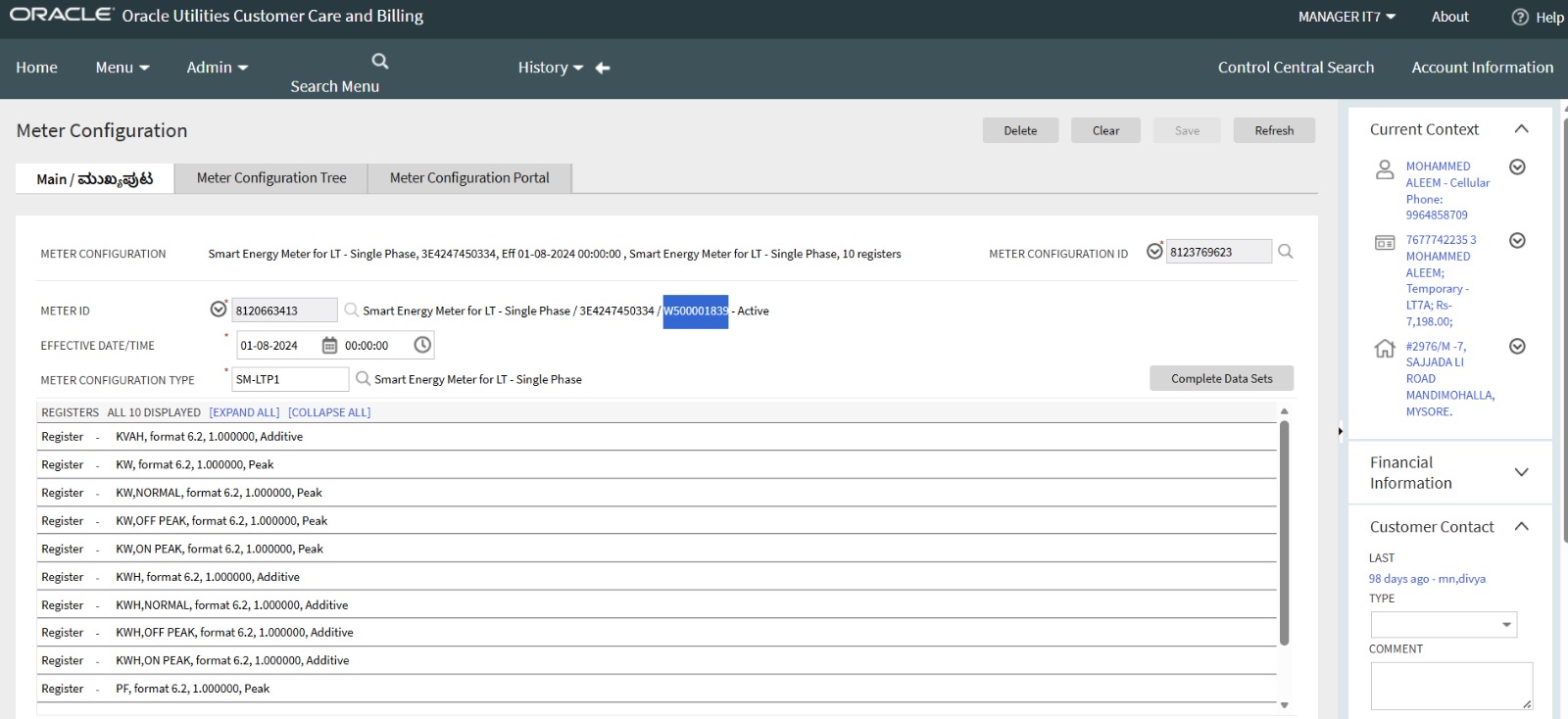The height and width of the screenshot is (719, 1568).
Task: Switch to the Meter Configuration Tree tab
Action: tap(271, 178)
